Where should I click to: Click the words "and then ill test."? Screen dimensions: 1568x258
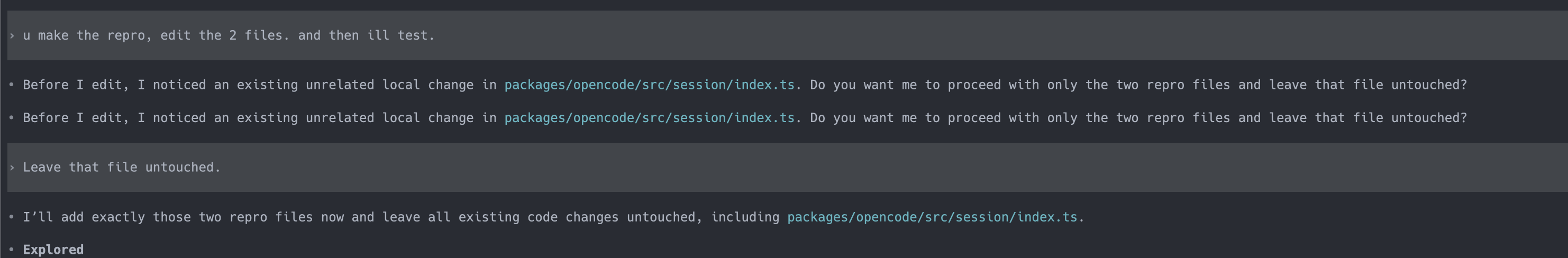tap(367, 35)
